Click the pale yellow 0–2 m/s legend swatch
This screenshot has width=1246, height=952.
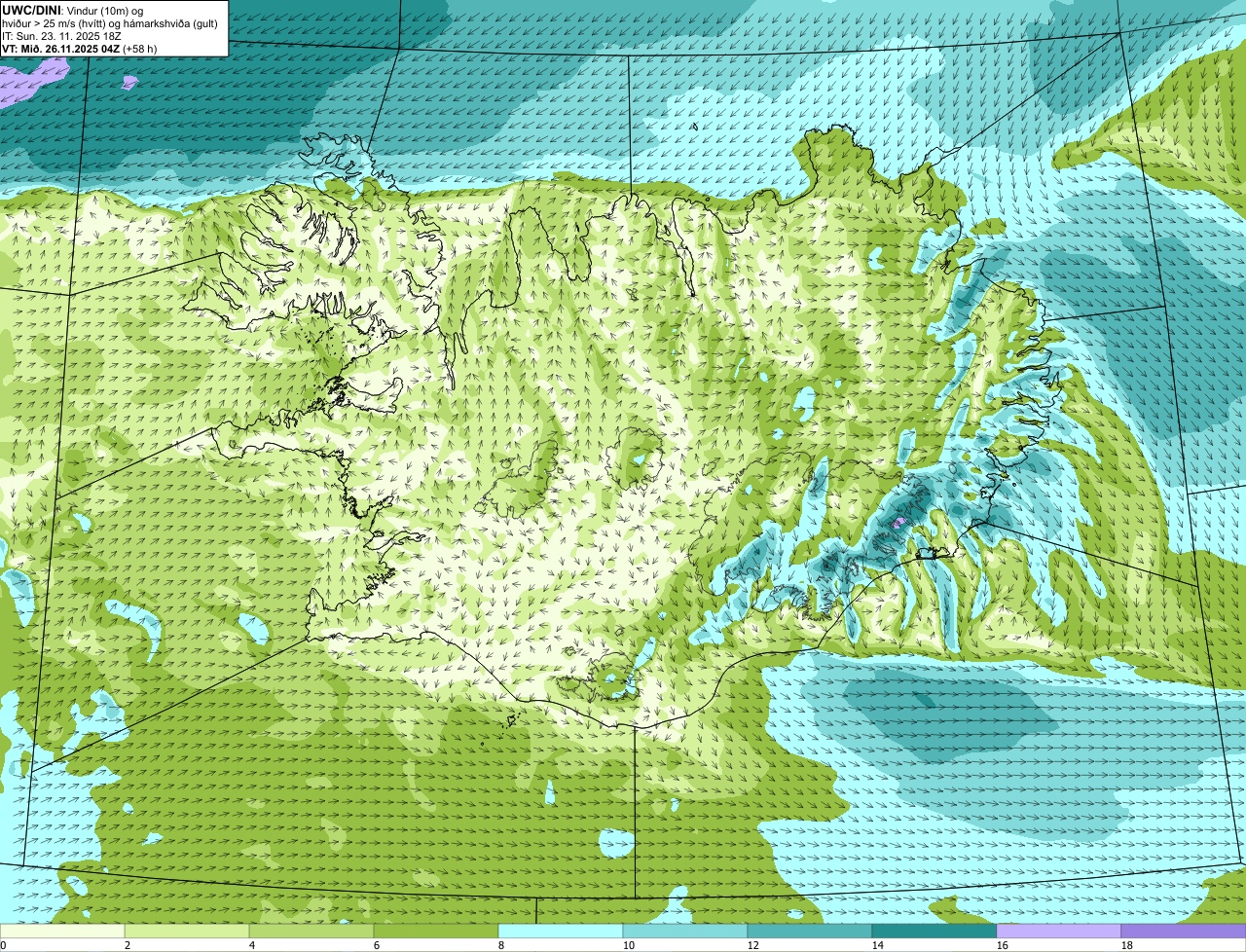62,932
